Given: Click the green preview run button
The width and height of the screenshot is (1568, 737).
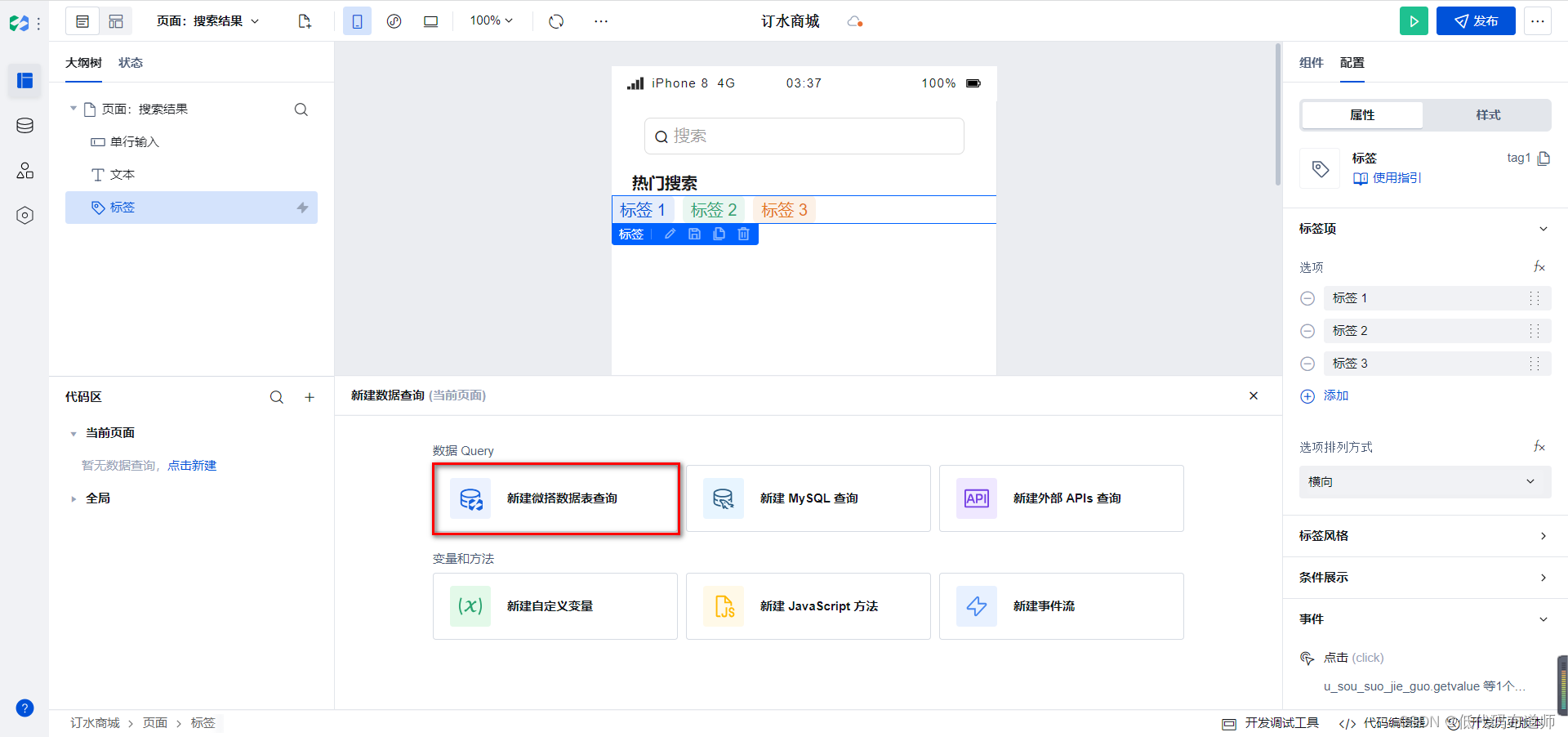Looking at the screenshot, I should tap(1414, 21).
